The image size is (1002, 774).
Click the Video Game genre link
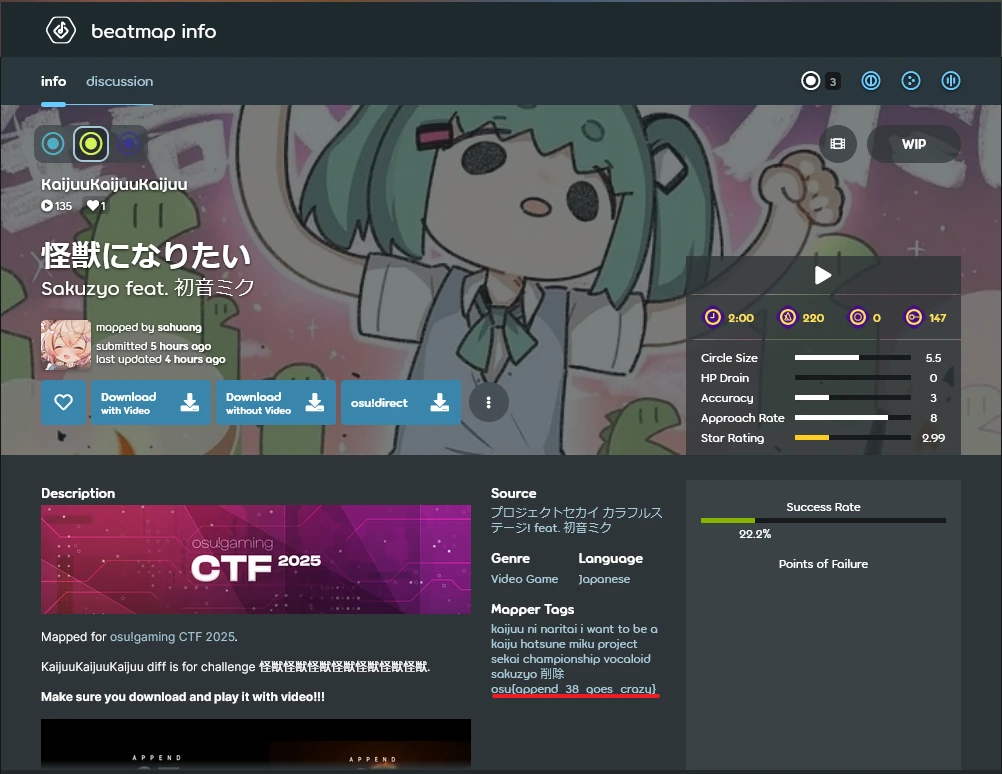pyautogui.click(x=524, y=579)
